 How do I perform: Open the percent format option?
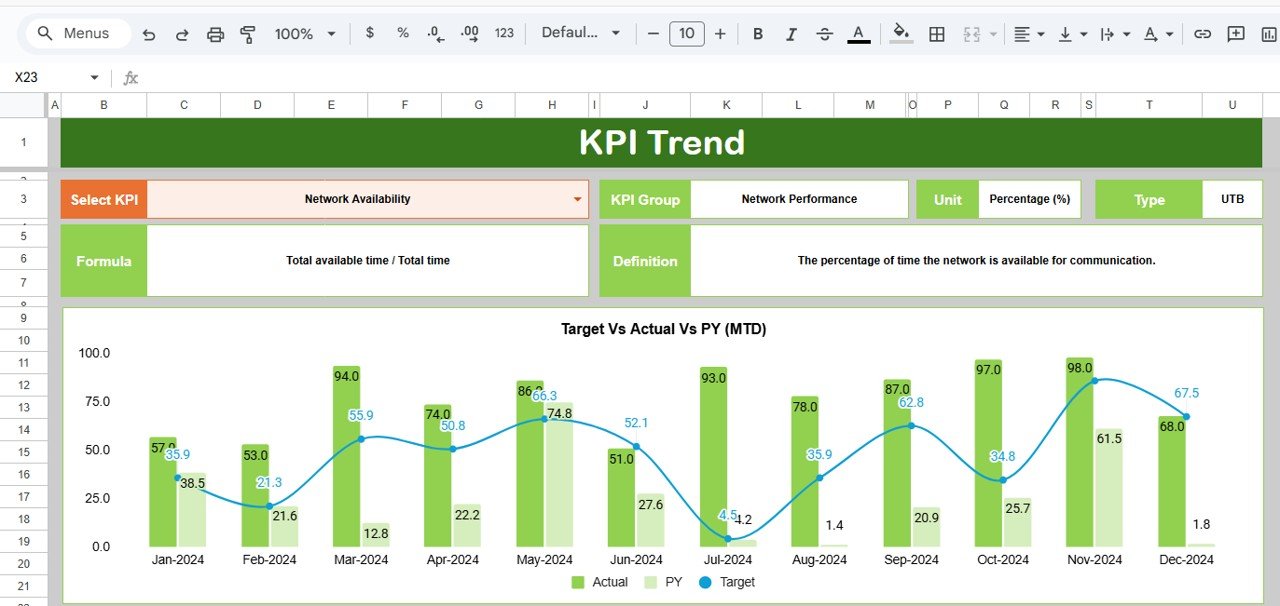tap(402, 33)
